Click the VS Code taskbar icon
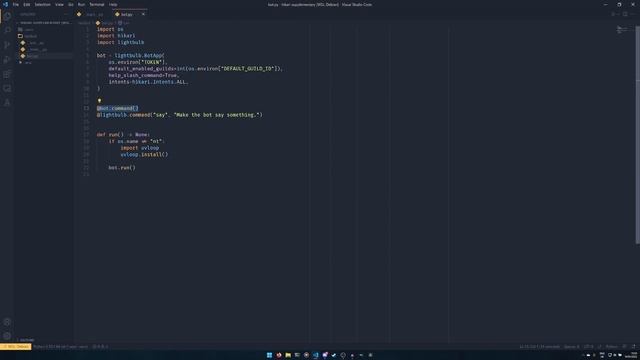 click(316, 355)
